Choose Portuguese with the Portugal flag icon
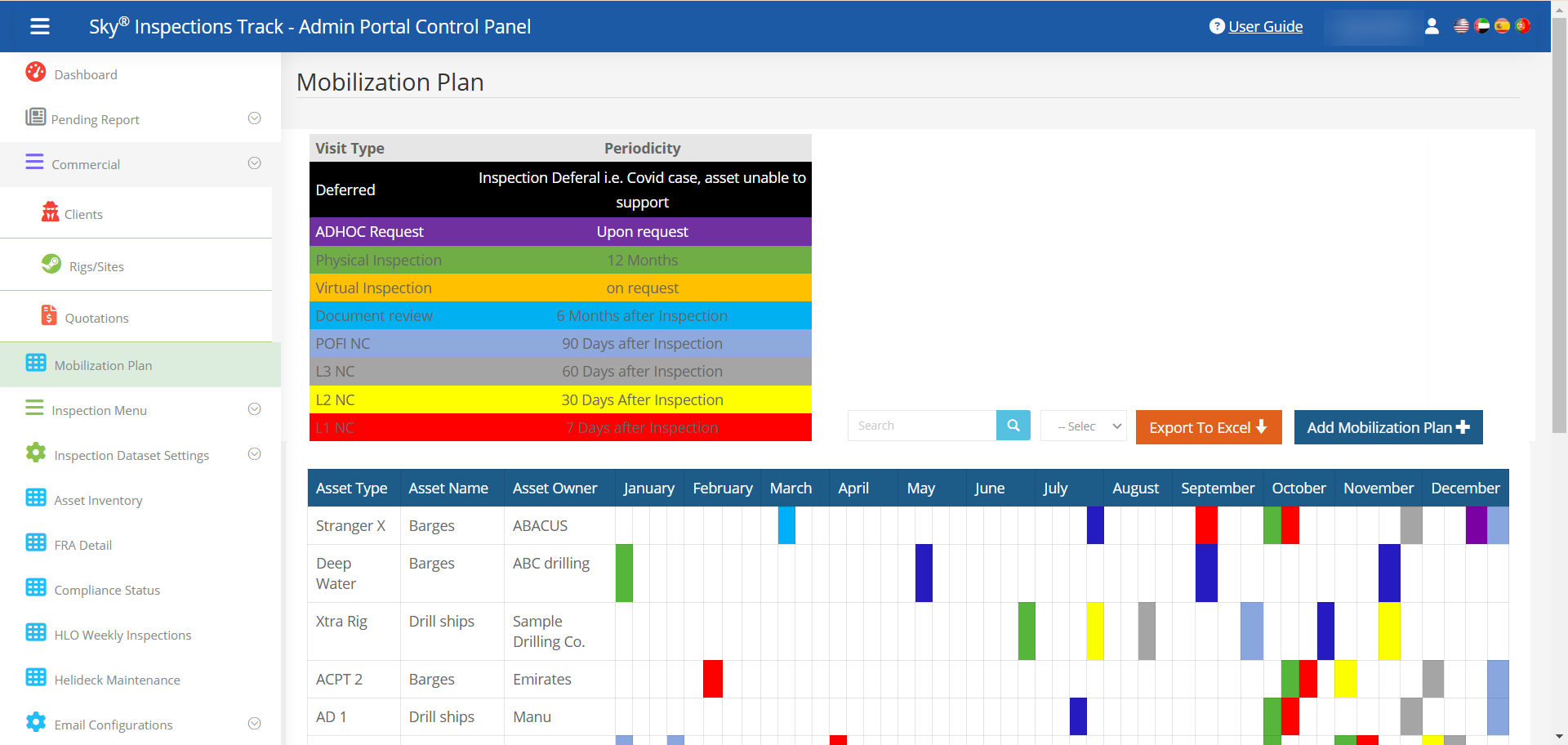This screenshot has width=1568, height=745. (1523, 26)
